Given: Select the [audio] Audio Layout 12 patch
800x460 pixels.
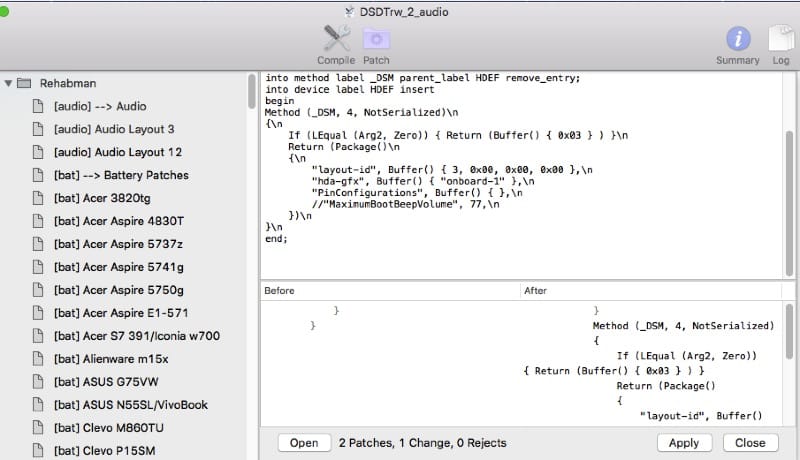Looking at the screenshot, I should point(117,152).
